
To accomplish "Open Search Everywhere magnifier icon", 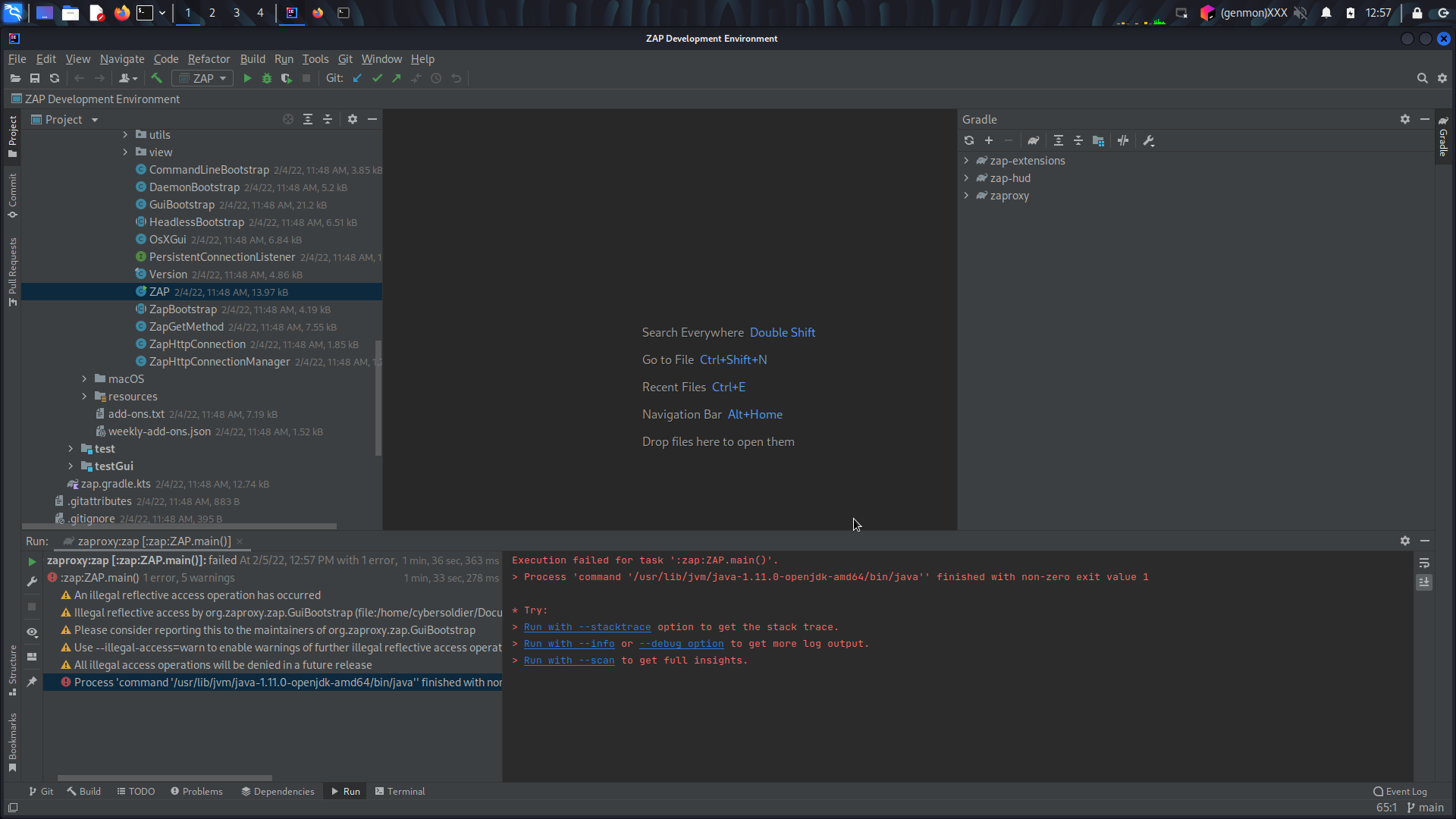I will click(x=1423, y=78).
